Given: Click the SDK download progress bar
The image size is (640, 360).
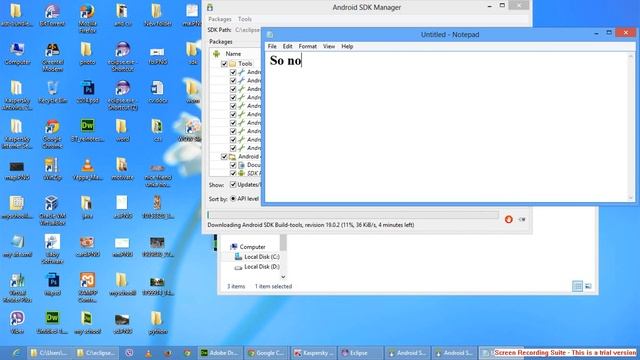Looking at the screenshot, I should (x=353, y=215).
